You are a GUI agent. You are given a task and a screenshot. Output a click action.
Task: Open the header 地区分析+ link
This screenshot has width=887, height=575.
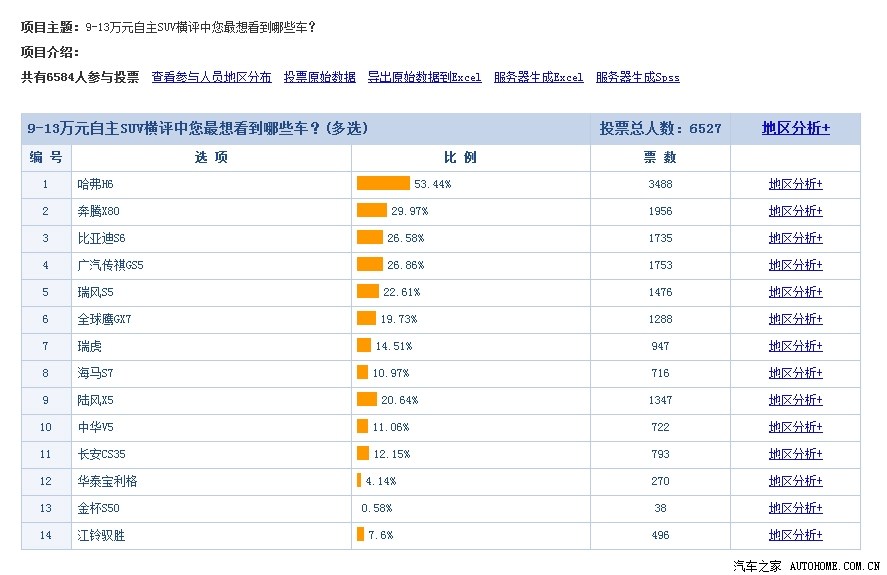point(795,128)
